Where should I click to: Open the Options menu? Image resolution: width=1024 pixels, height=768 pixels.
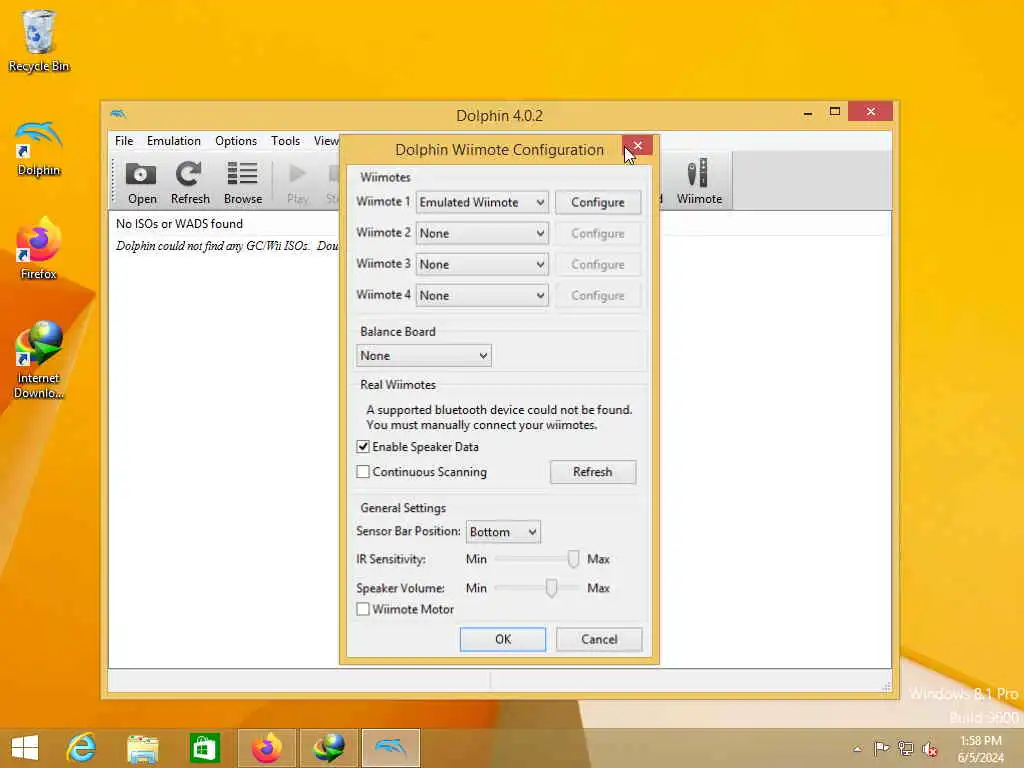[x=236, y=140]
